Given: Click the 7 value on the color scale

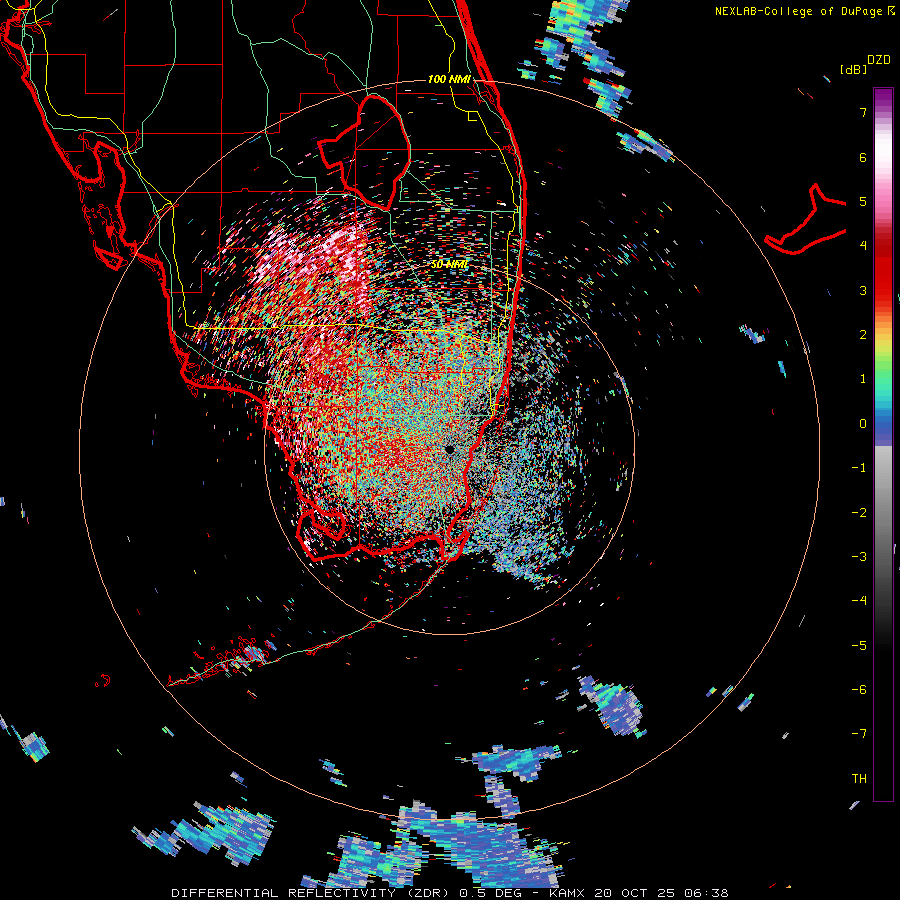Looking at the screenshot, I should 863,112.
